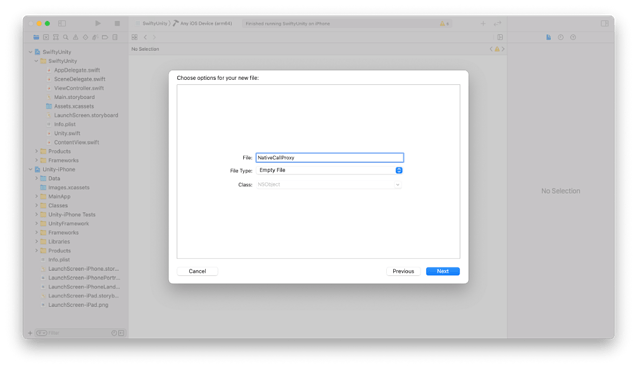This screenshot has width=637, height=368.
Task: Collapse the Unity-iPhone project
Action: click(30, 169)
